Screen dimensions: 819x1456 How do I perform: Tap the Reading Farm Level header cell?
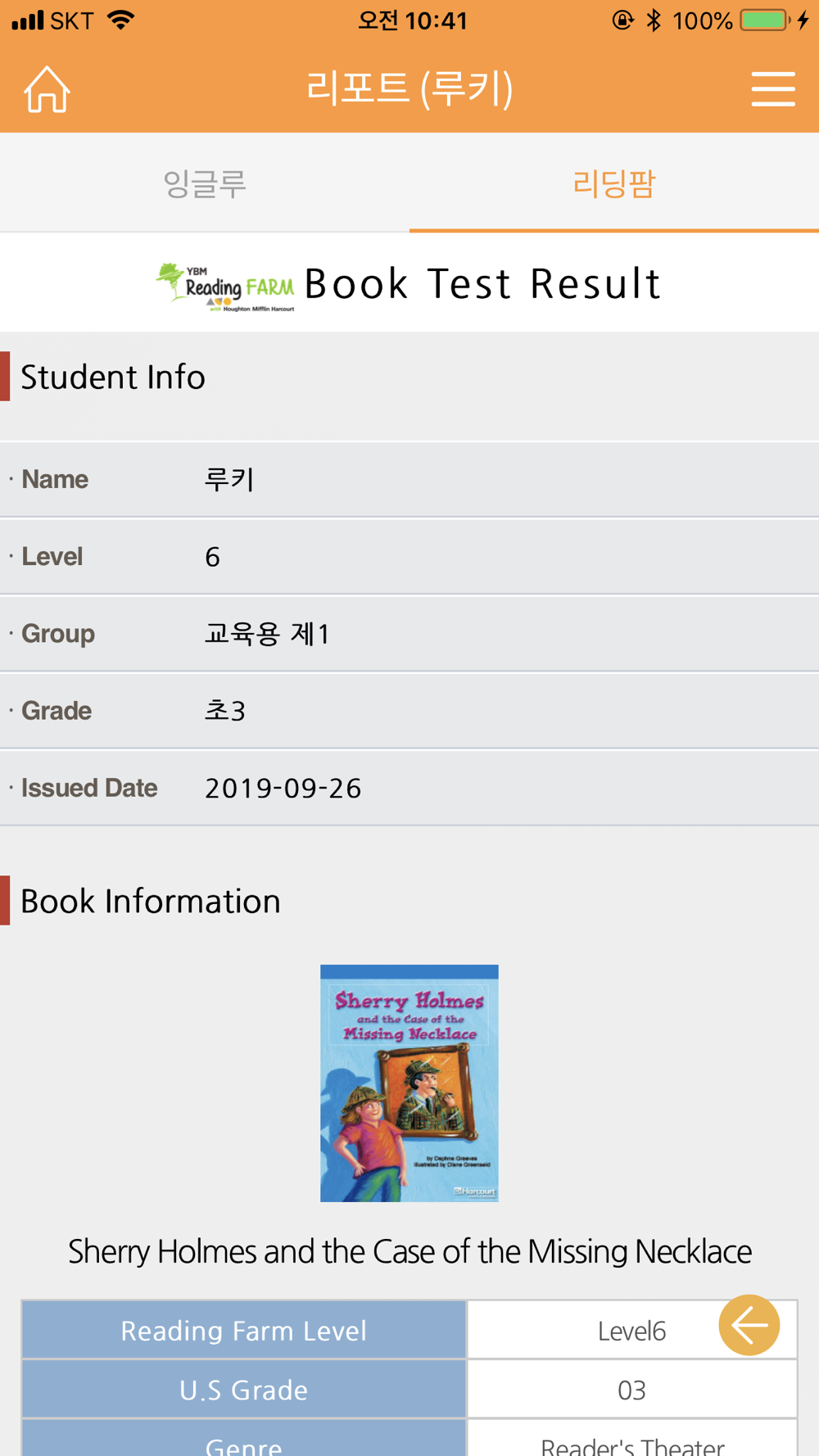point(244,1330)
